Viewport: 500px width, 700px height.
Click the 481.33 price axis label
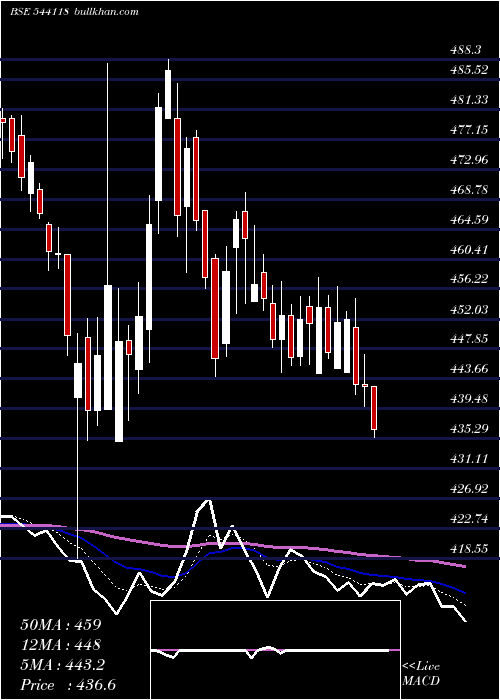pyautogui.click(x=469, y=100)
